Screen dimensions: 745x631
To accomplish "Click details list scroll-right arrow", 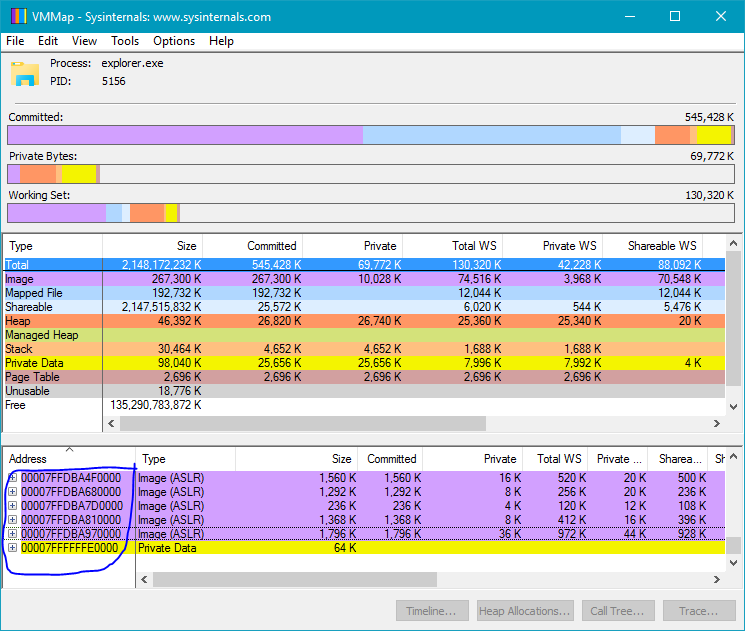I will [717, 579].
